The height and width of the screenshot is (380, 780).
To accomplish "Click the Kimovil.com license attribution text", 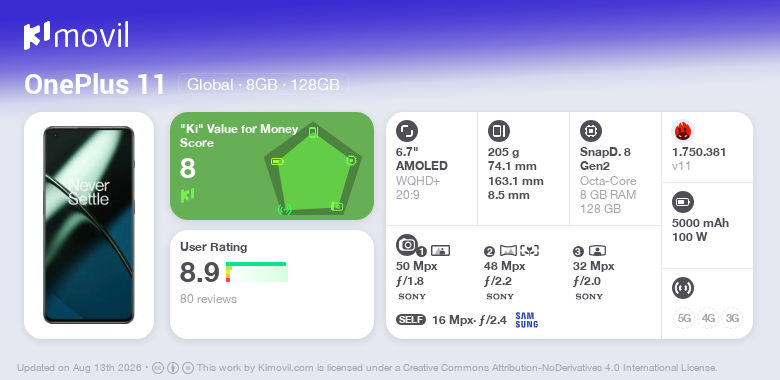I will (x=457, y=368).
